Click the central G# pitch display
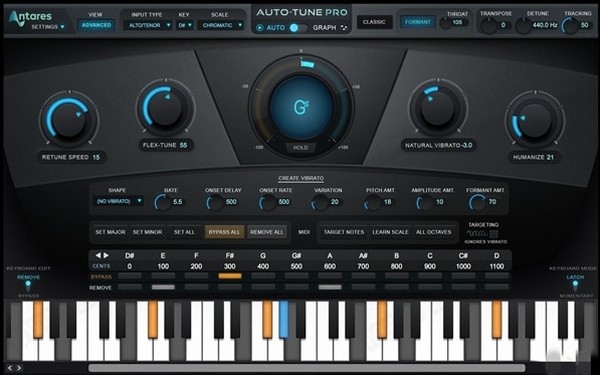The height and width of the screenshot is (375, 600). (x=301, y=107)
